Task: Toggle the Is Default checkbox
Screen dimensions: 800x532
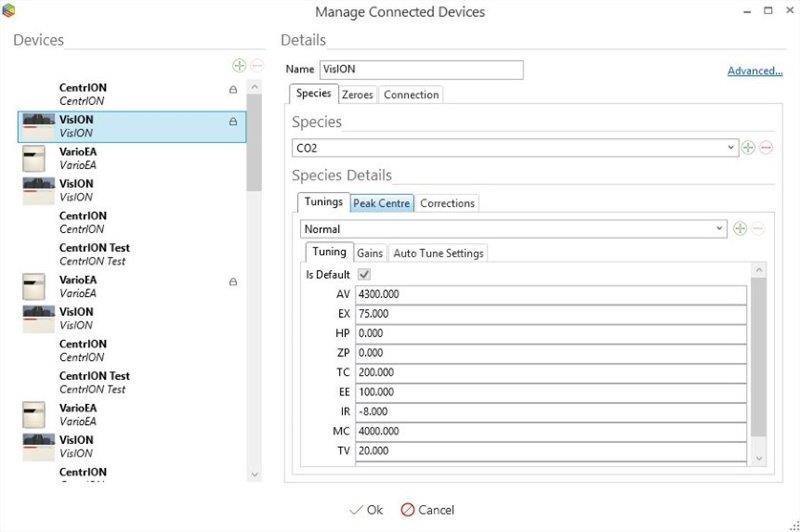Action: 364,274
